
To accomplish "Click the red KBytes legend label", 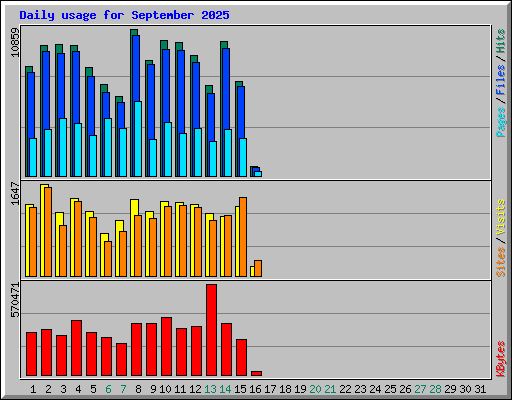I will [x=501, y=359].
